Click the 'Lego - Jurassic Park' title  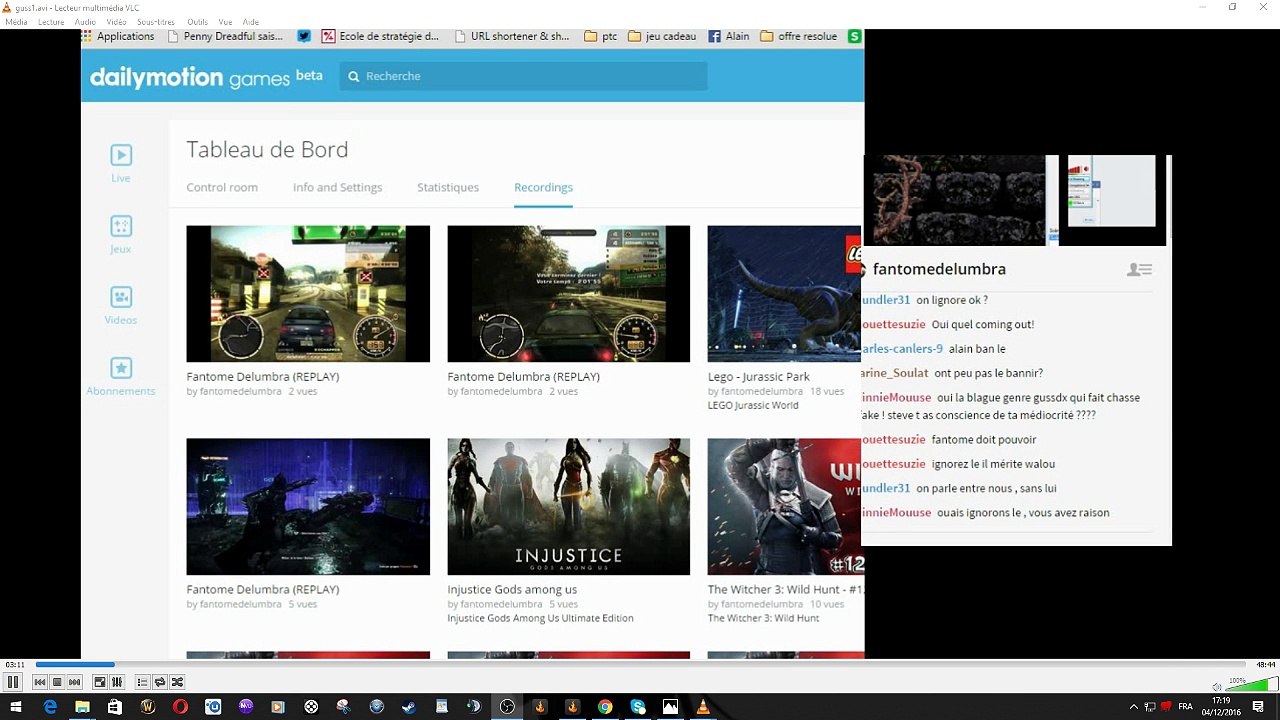tap(759, 377)
